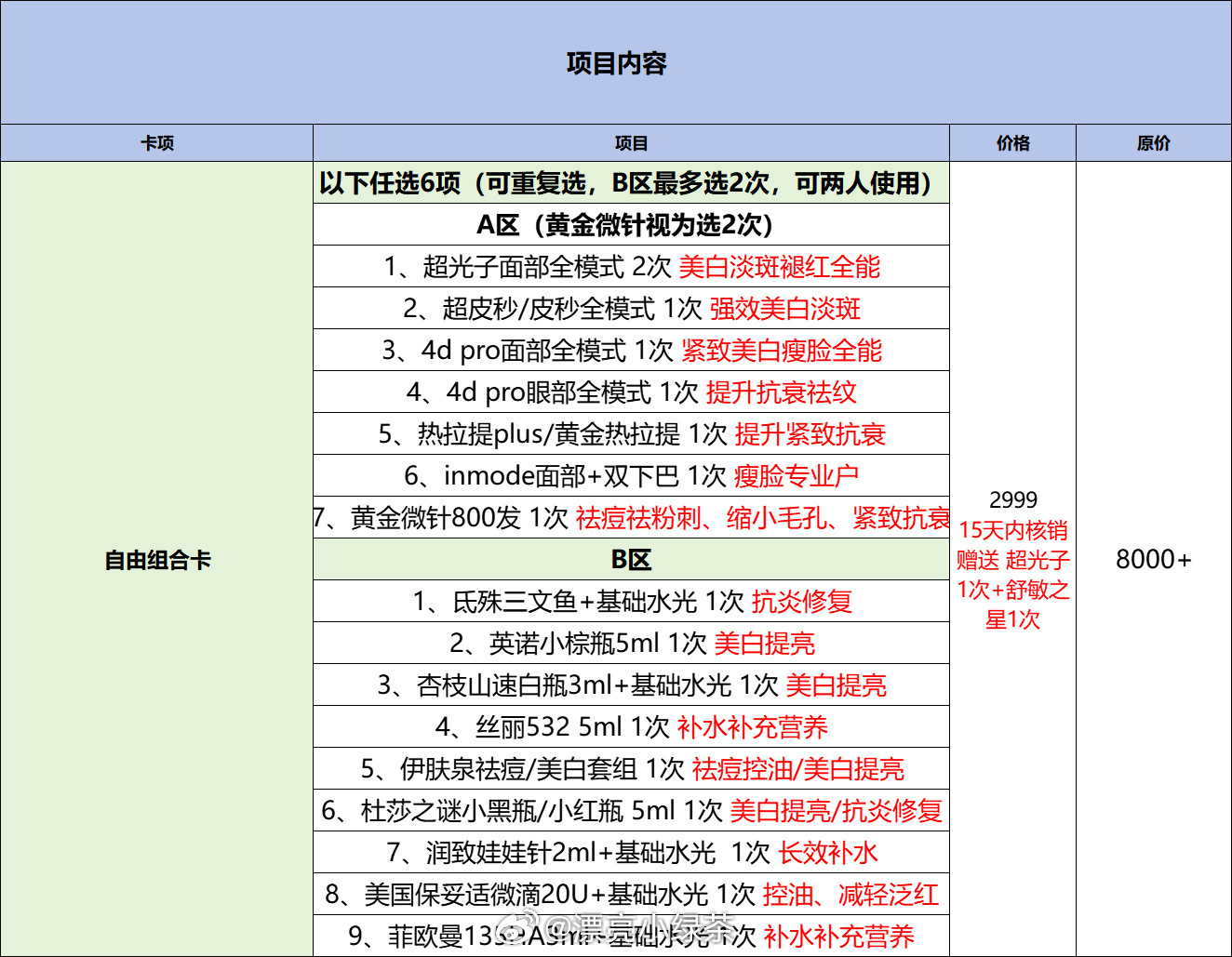This screenshot has height=957, width=1232.
Task: Select the 项目 column header
Action: 631,143
